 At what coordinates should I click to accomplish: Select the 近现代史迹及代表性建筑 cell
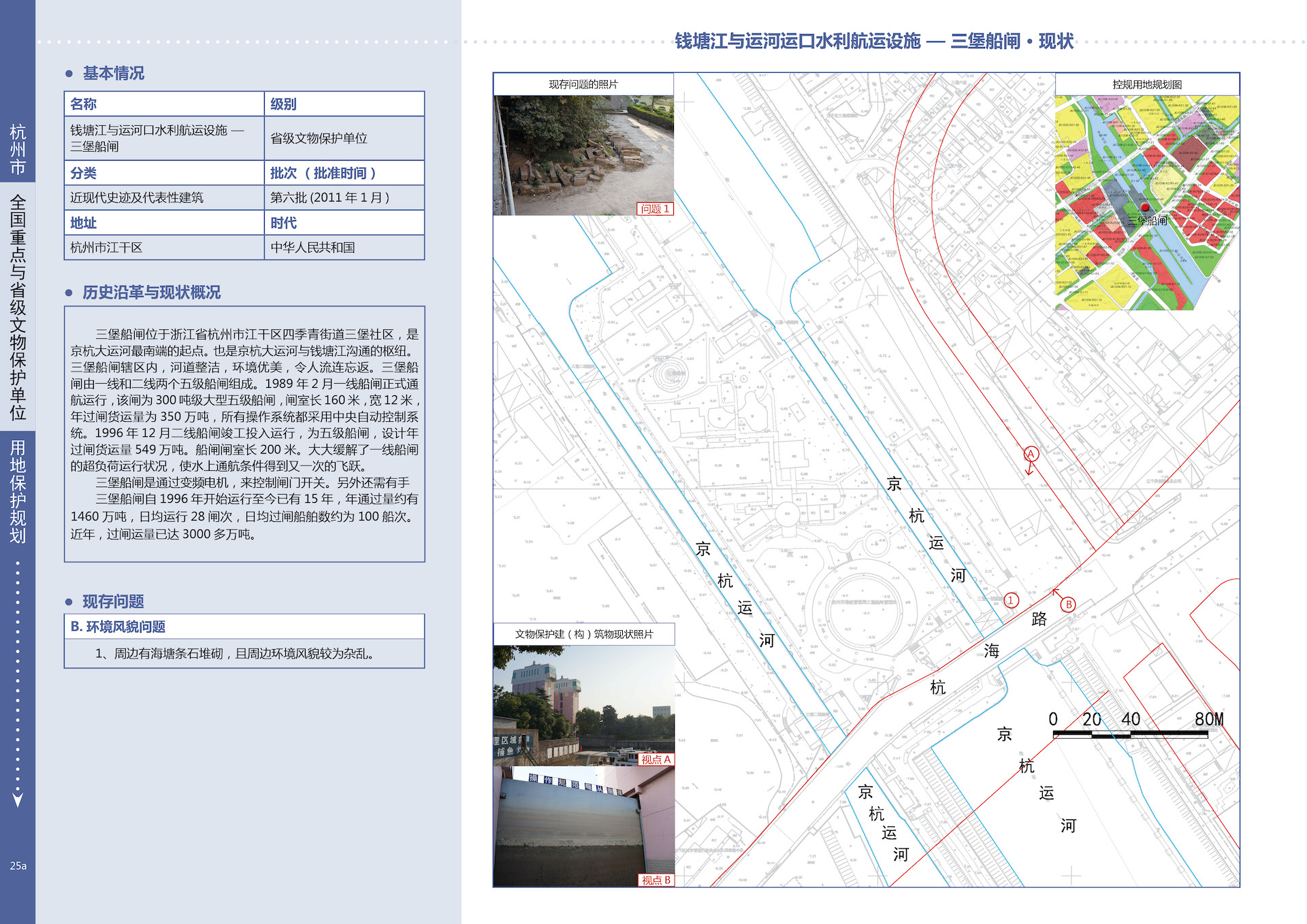tap(164, 197)
